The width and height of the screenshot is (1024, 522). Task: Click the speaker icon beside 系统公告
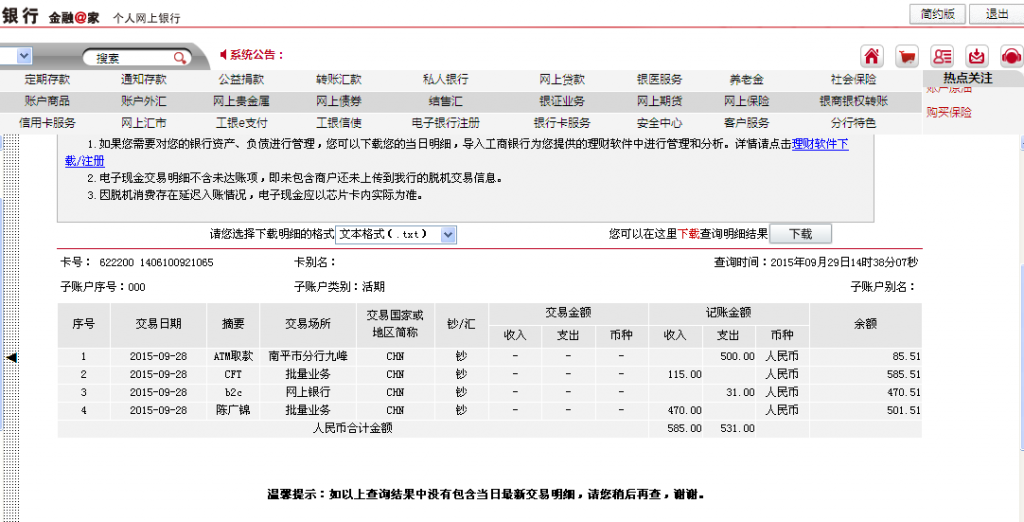223,55
